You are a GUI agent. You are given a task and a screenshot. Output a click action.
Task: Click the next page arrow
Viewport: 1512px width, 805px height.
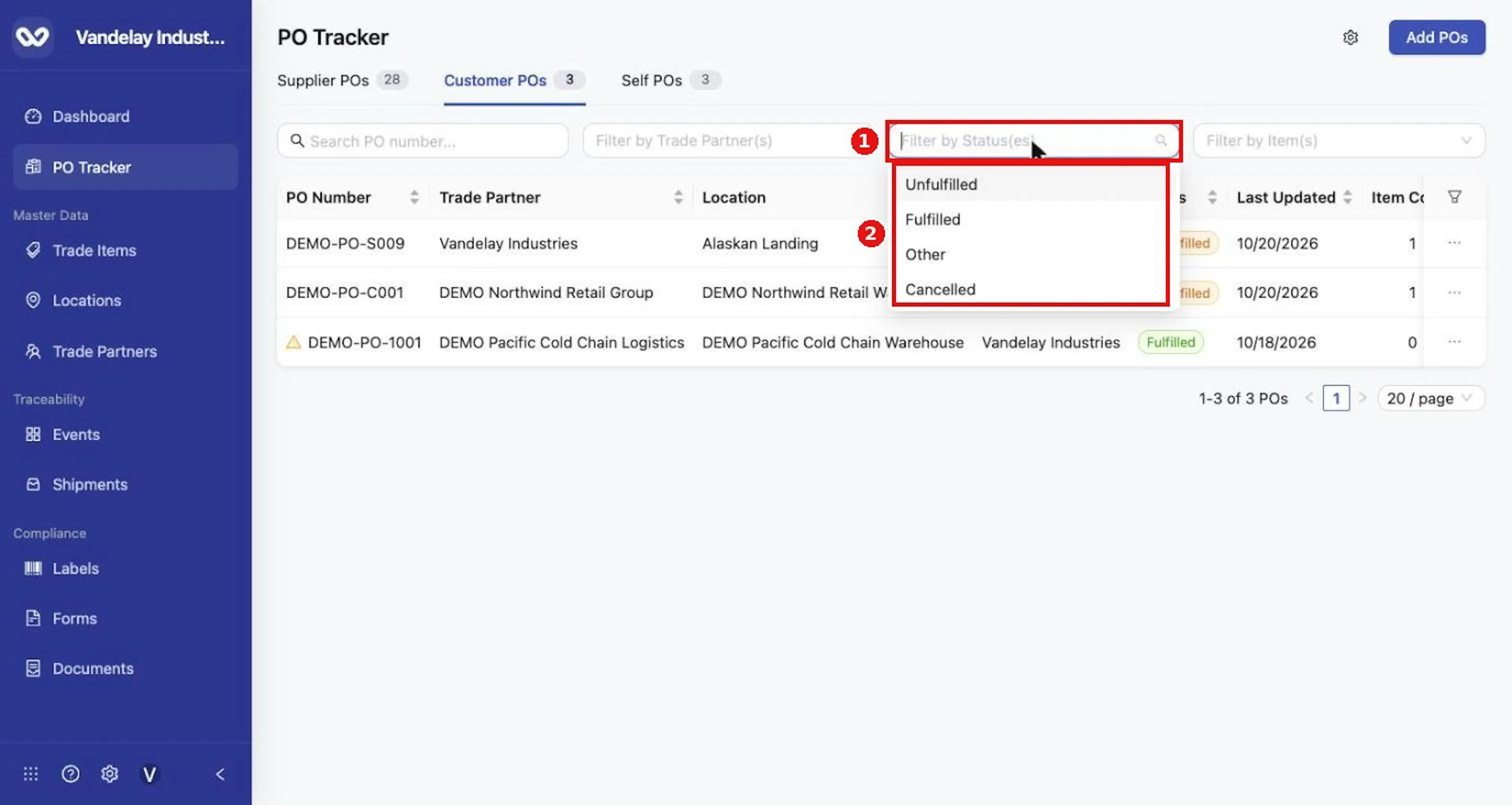click(x=1363, y=399)
